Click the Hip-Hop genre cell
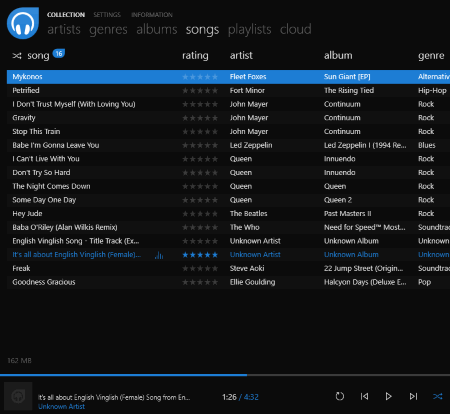450x414 pixels. pos(432,91)
